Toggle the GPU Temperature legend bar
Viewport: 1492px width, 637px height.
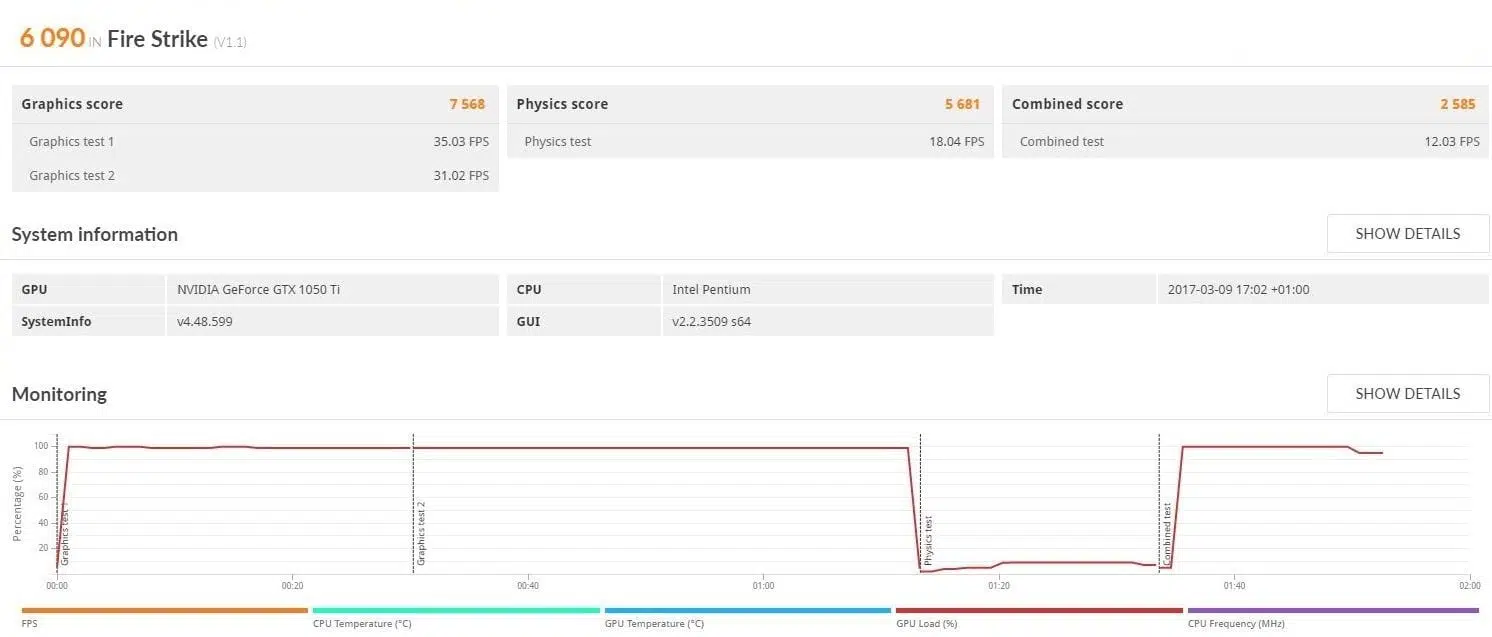coord(748,610)
